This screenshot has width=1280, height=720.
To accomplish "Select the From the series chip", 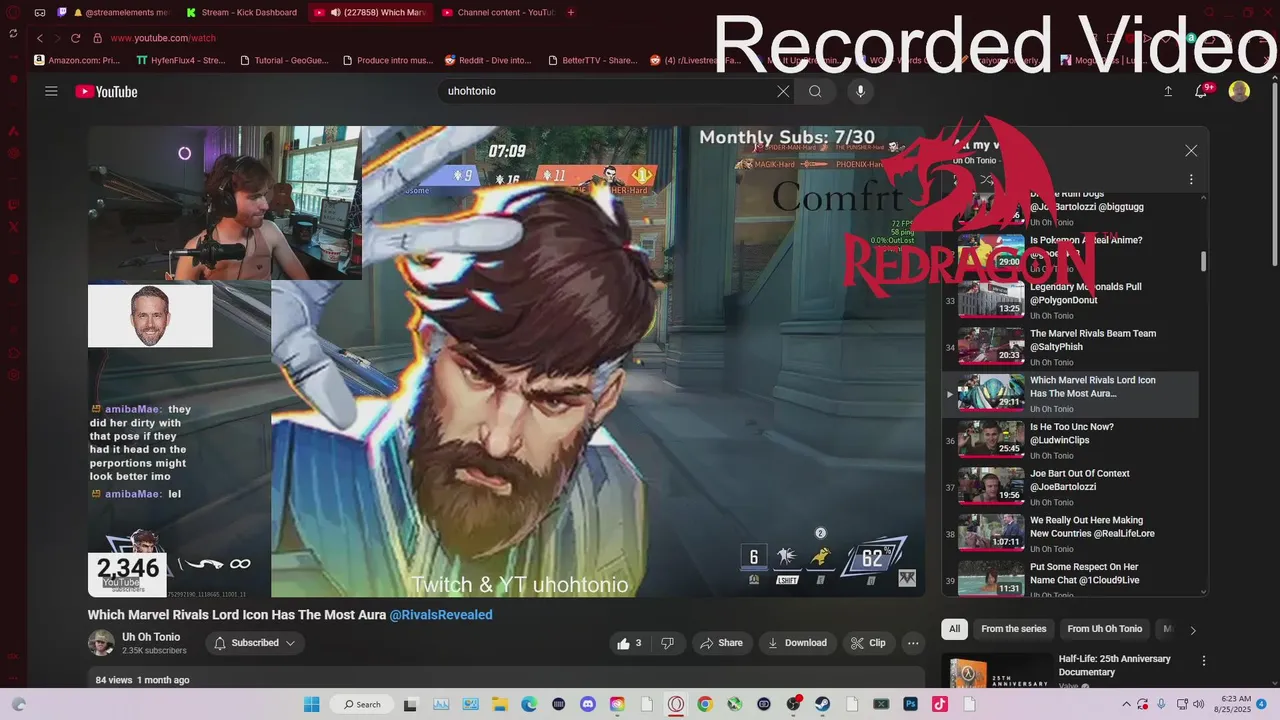I will pyautogui.click(x=1013, y=629).
